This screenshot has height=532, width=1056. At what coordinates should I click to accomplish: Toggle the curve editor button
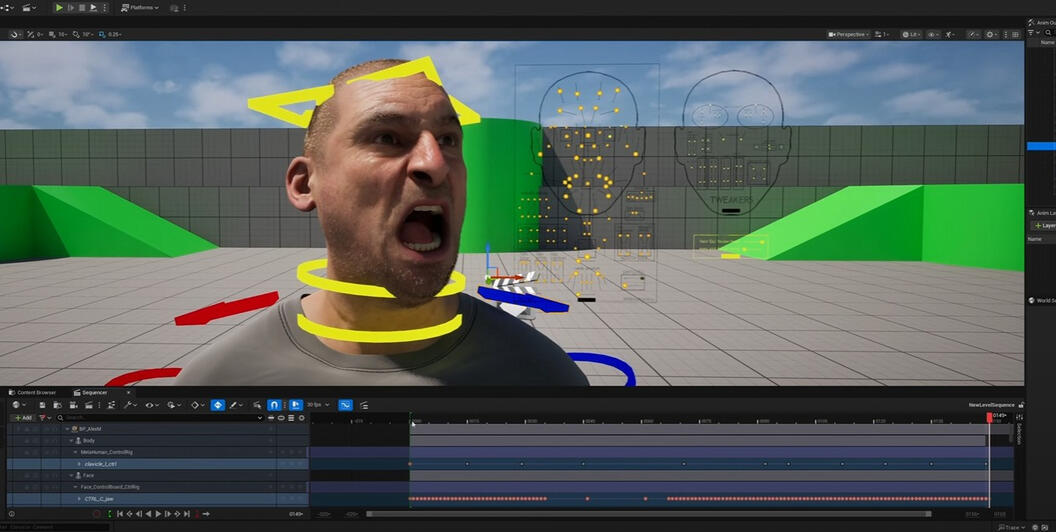pos(345,405)
